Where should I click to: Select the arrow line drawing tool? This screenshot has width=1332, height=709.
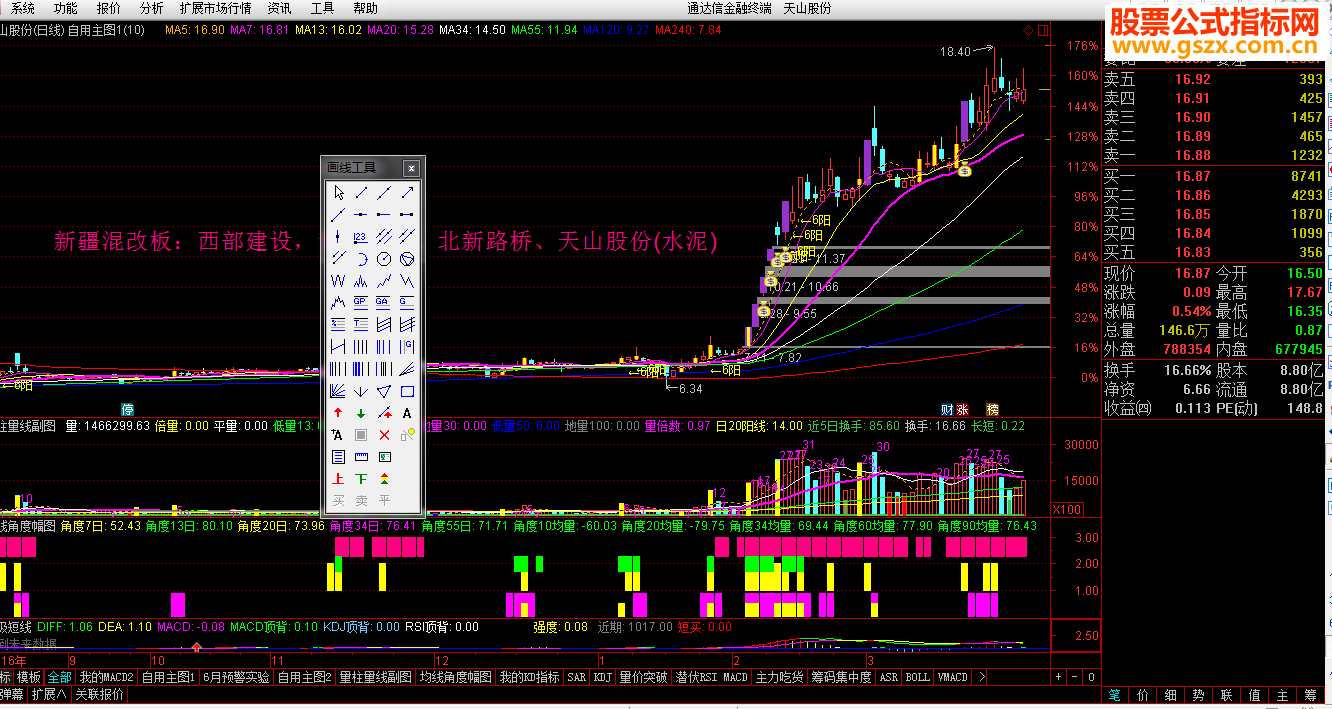coord(407,192)
